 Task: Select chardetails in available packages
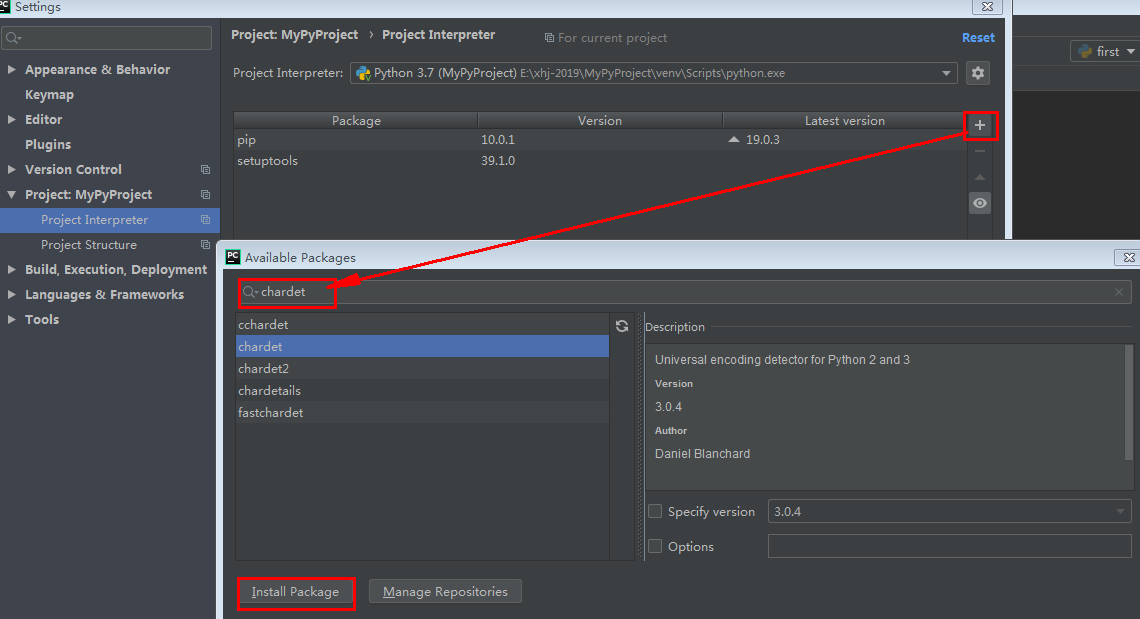point(422,391)
